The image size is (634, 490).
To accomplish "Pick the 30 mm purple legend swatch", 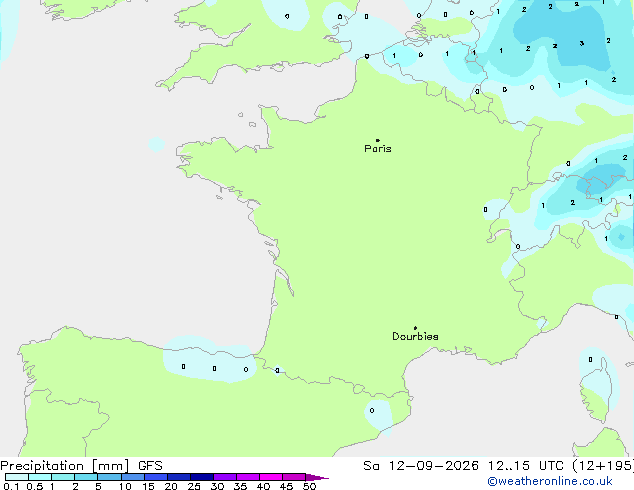I will click(x=225, y=477).
